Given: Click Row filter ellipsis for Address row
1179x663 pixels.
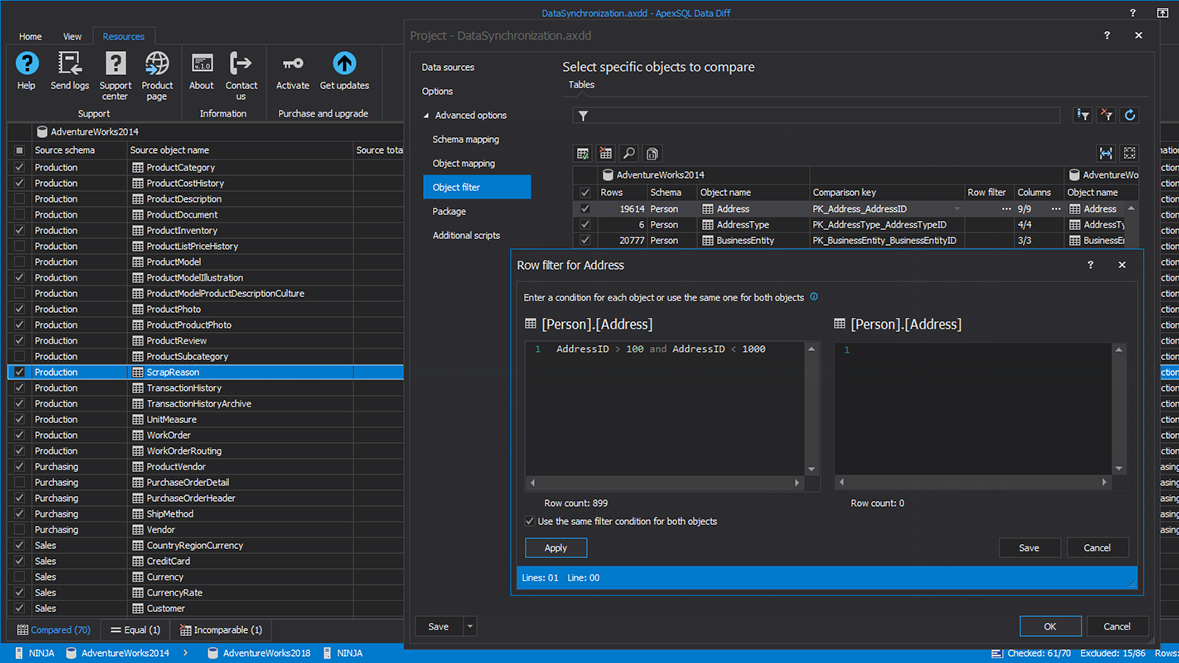Looking at the screenshot, I should pyautogui.click(x=1006, y=209).
